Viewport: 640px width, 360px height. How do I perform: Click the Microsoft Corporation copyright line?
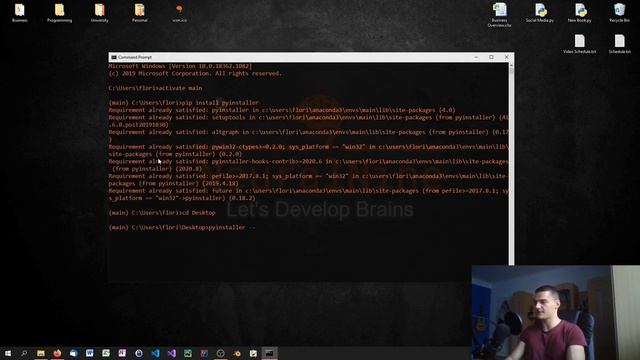pyautogui.click(x=196, y=73)
